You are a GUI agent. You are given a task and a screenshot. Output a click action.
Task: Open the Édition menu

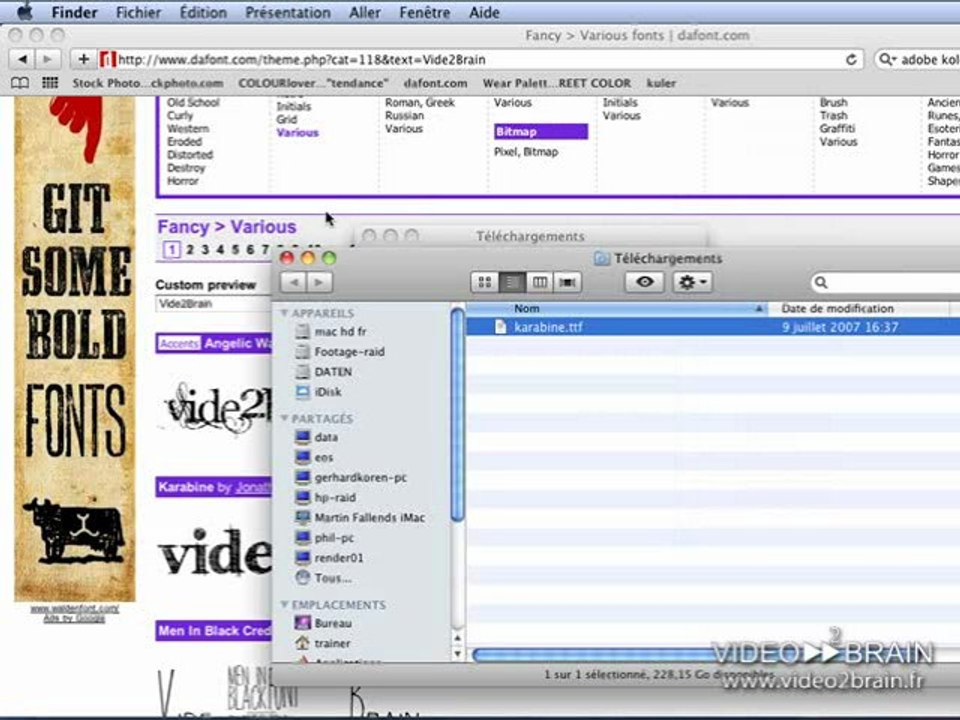click(203, 12)
